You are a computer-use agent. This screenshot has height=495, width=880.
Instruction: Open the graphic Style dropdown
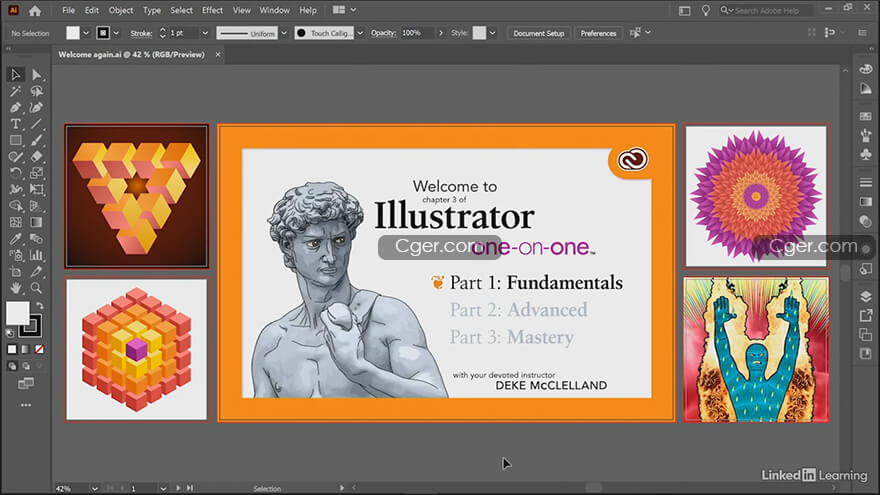click(x=492, y=33)
